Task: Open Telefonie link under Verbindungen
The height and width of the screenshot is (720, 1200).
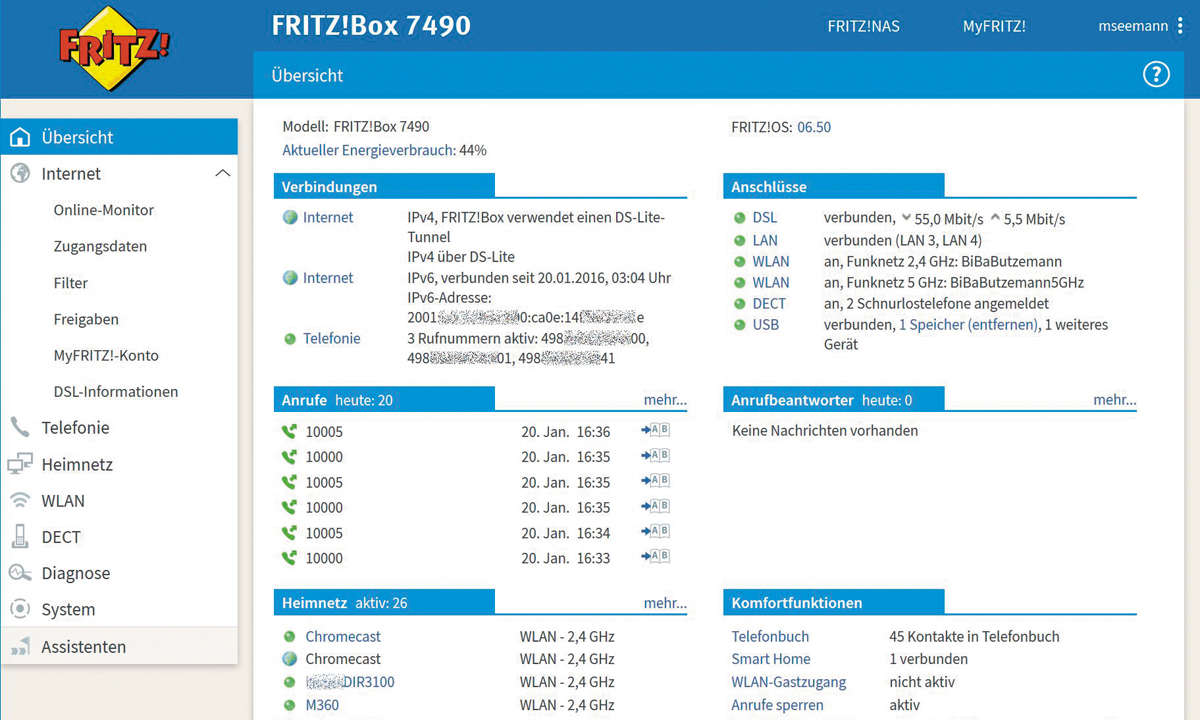Action: pyautogui.click(x=332, y=339)
